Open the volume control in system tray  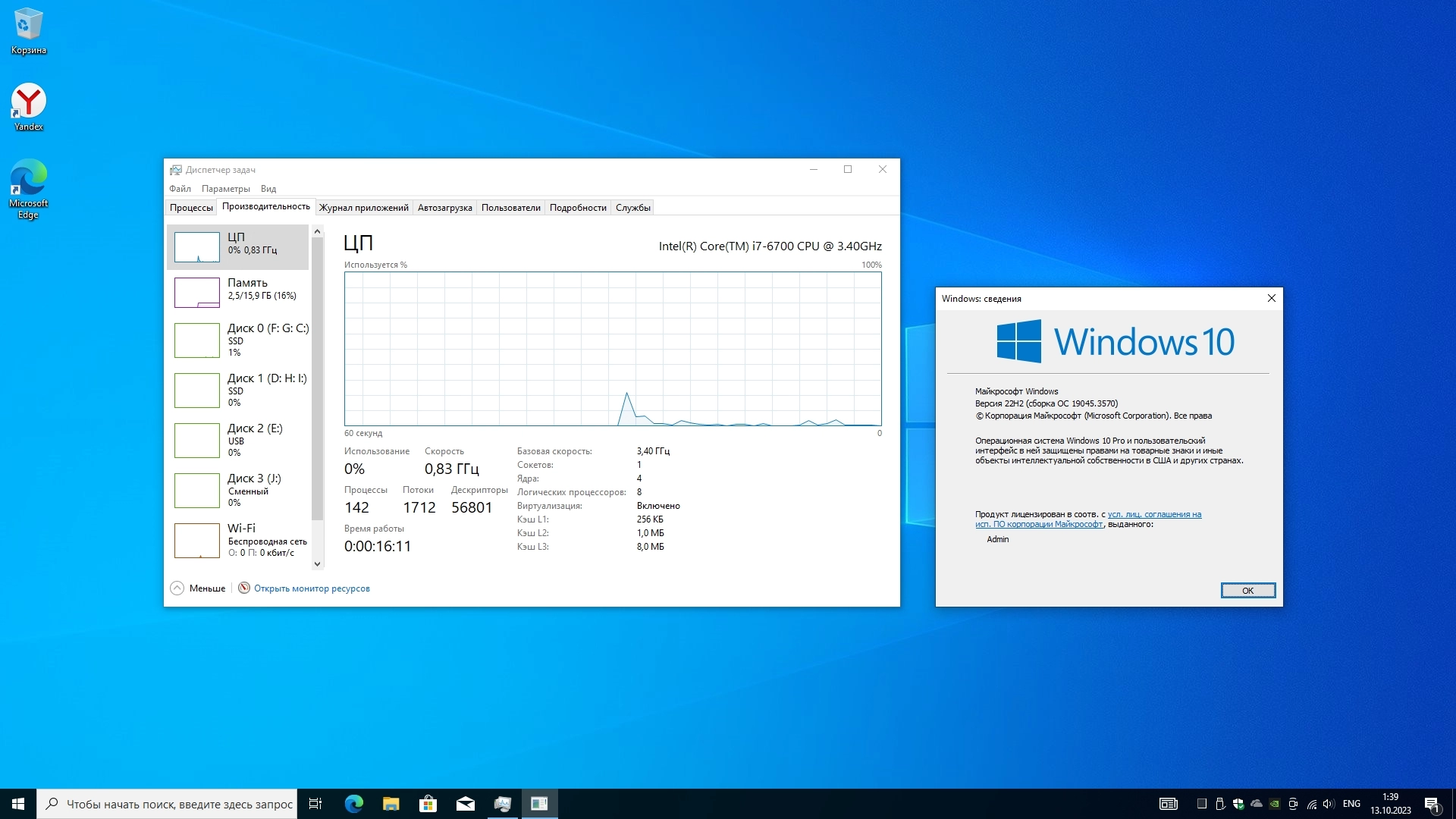point(1328,804)
